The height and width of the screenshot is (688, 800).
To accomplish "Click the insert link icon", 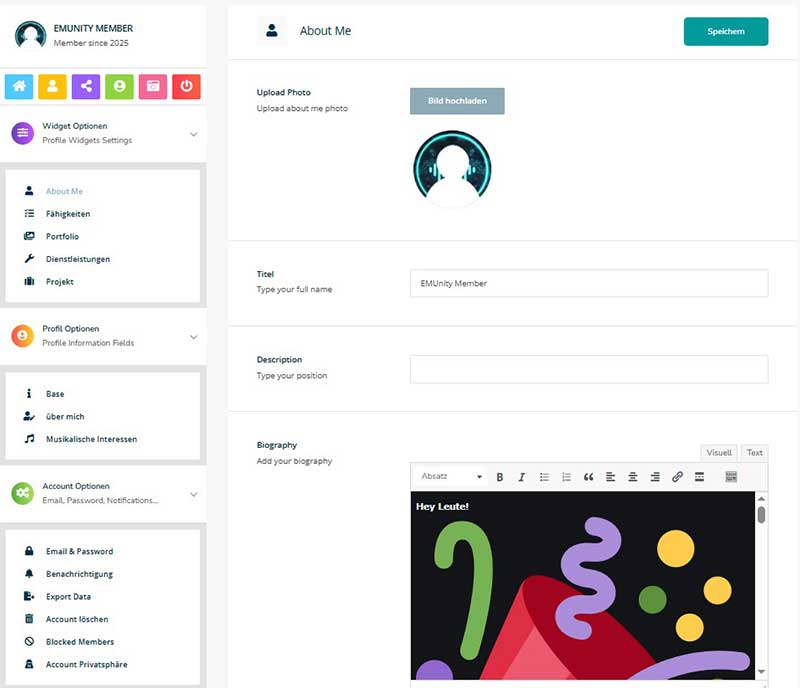I will pos(677,477).
